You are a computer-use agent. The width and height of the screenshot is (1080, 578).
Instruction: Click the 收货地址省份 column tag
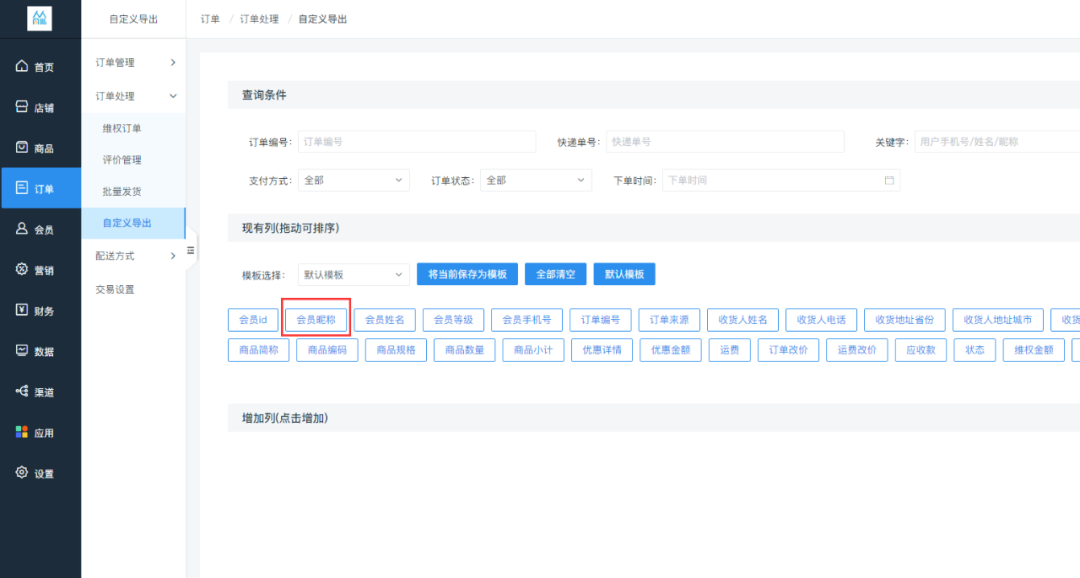904,320
